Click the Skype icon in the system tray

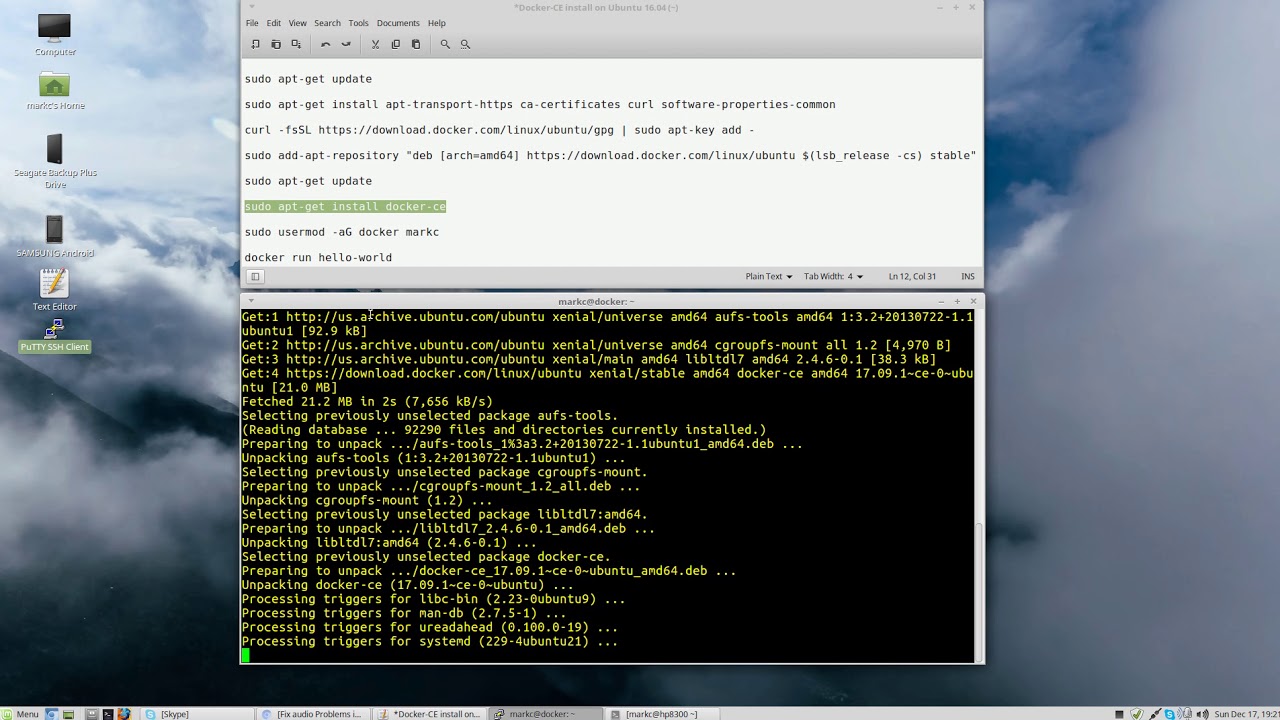coord(1169,714)
